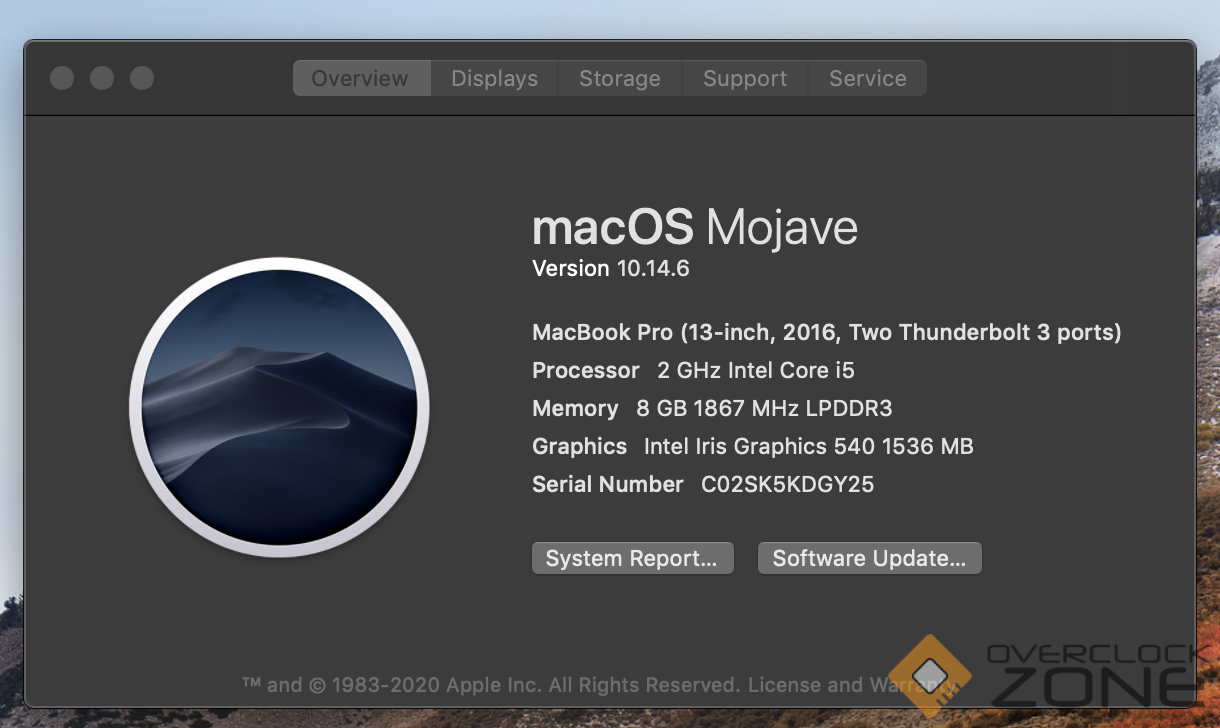1220x728 pixels.
Task: Click the Intel Iris Graphics 540 line
Action: pos(752,447)
